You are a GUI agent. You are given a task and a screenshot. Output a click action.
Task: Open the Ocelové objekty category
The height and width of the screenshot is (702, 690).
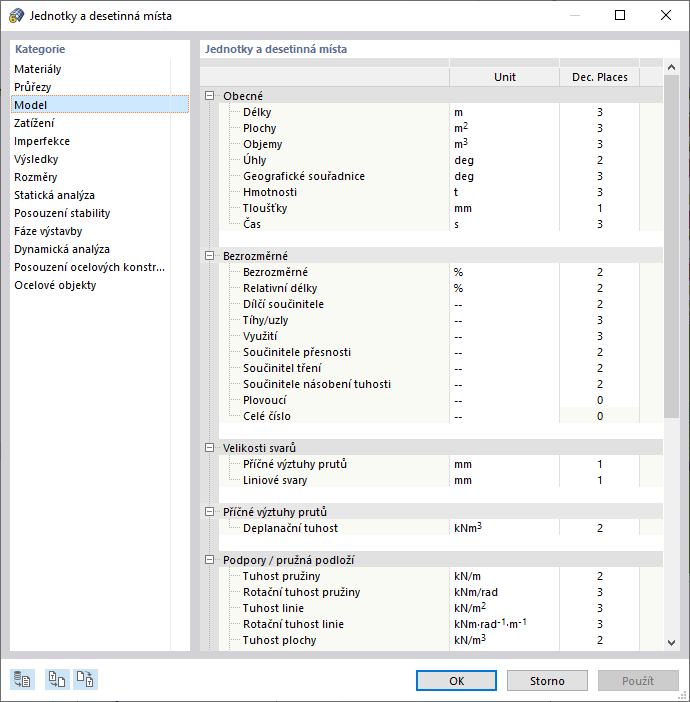pyautogui.click(x=99, y=285)
